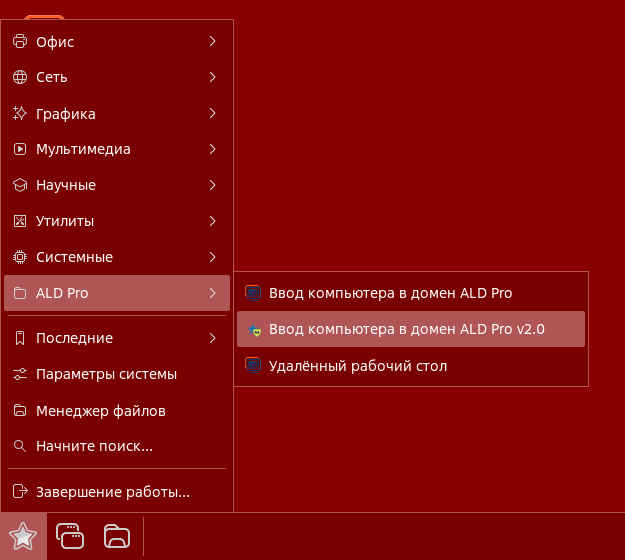Open the file manager icon in taskbar
This screenshot has height=560, width=625.
pyautogui.click(x=117, y=536)
